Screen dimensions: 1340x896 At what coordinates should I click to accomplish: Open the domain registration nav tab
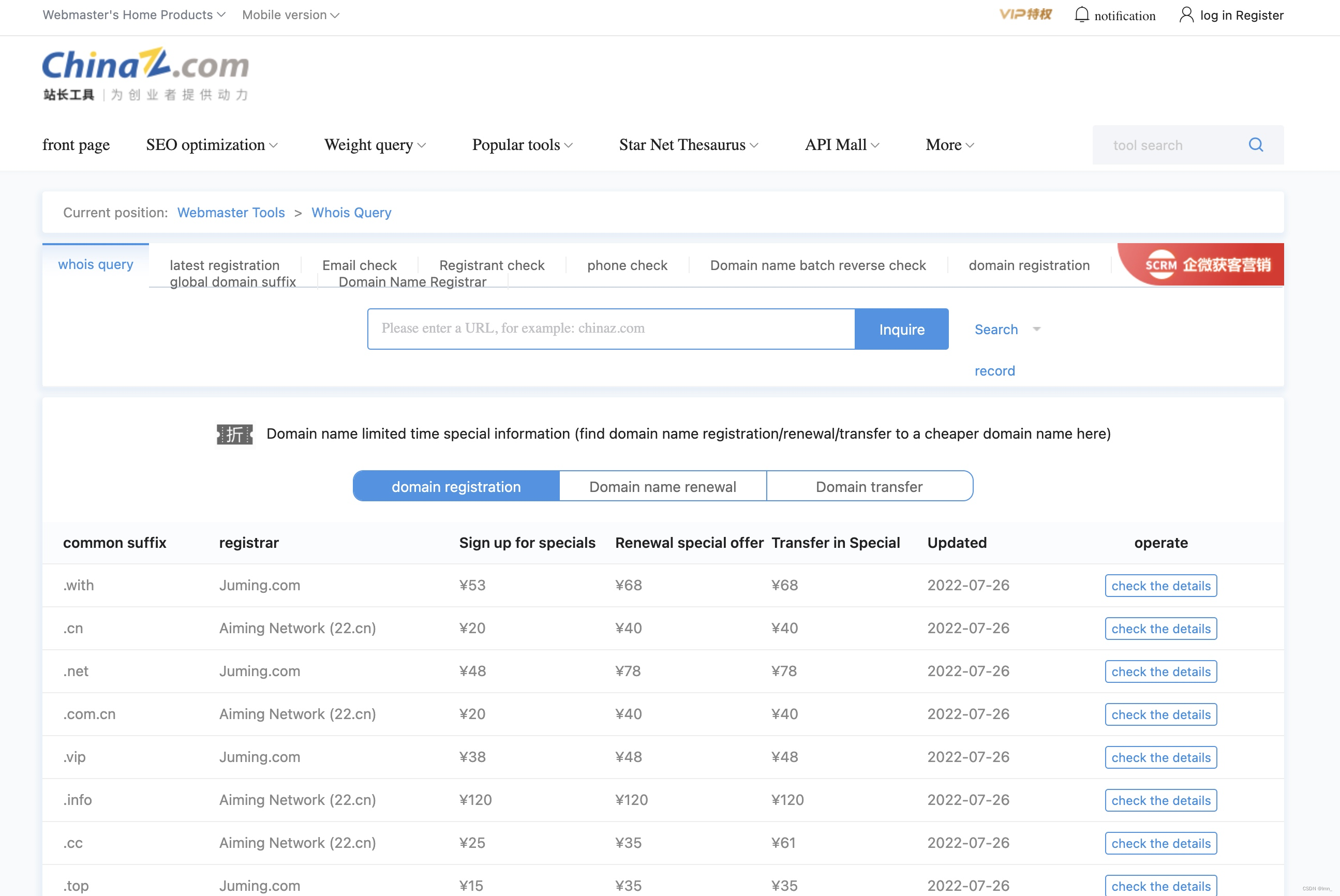pyautogui.click(x=1029, y=265)
